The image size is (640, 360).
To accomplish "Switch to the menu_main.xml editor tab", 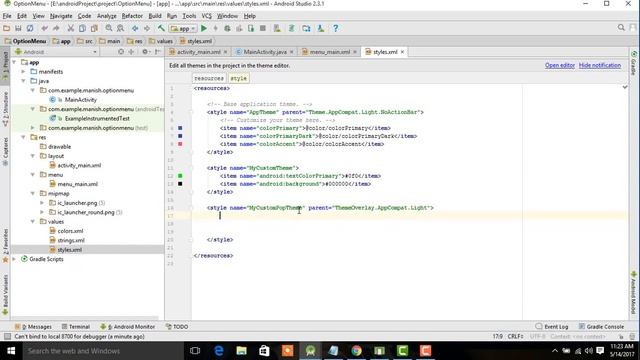I will pos(329,52).
